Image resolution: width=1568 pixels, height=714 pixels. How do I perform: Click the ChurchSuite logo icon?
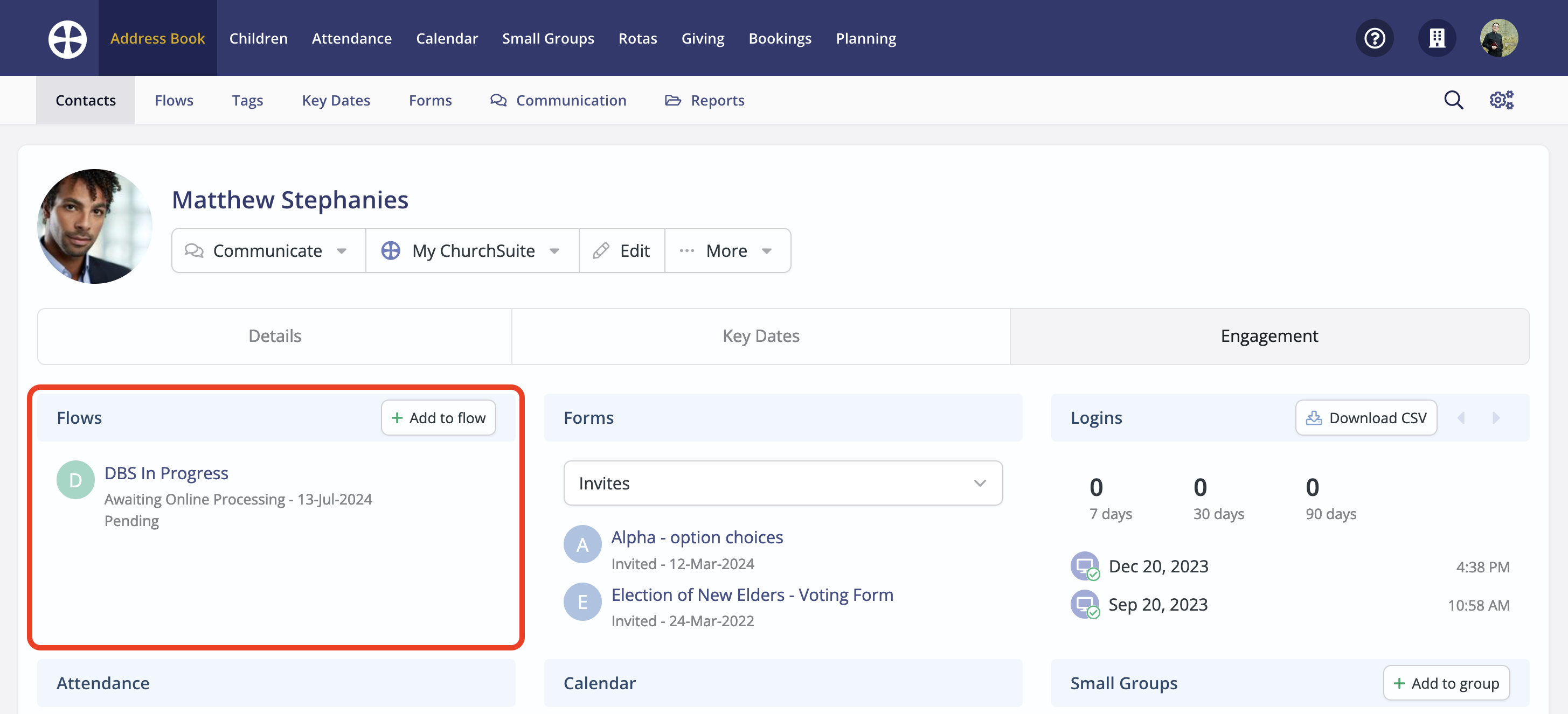67,39
